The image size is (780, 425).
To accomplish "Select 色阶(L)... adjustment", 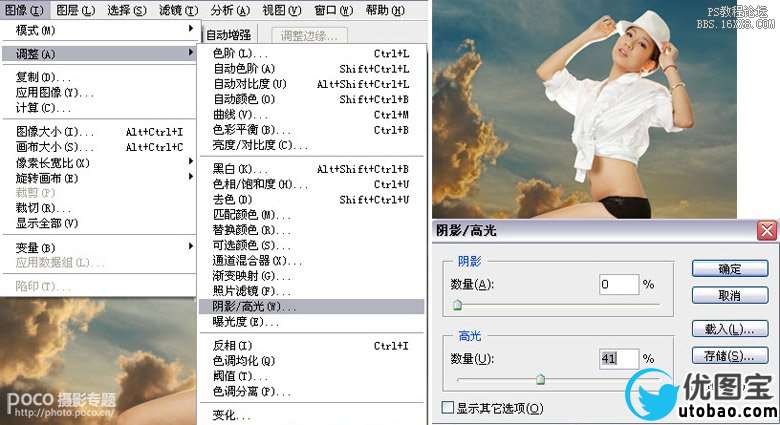I will tap(311, 53).
